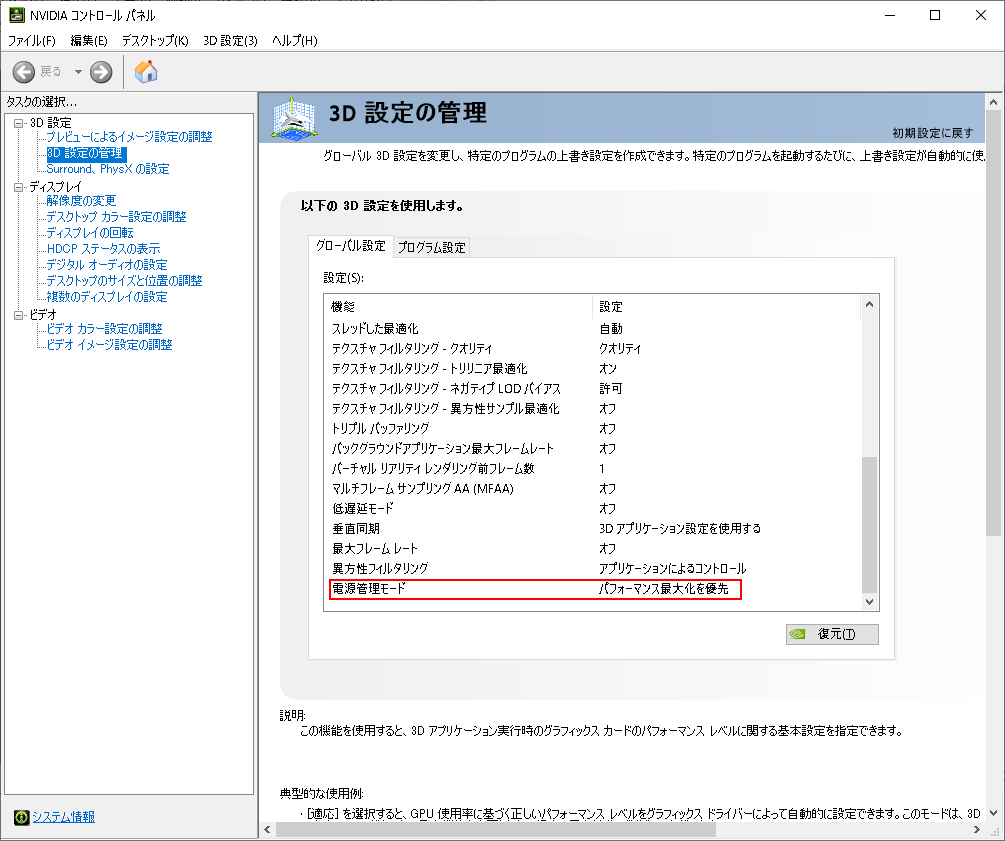
Task: Click main panel vertical scroll-up arrow
Action: point(993,103)
